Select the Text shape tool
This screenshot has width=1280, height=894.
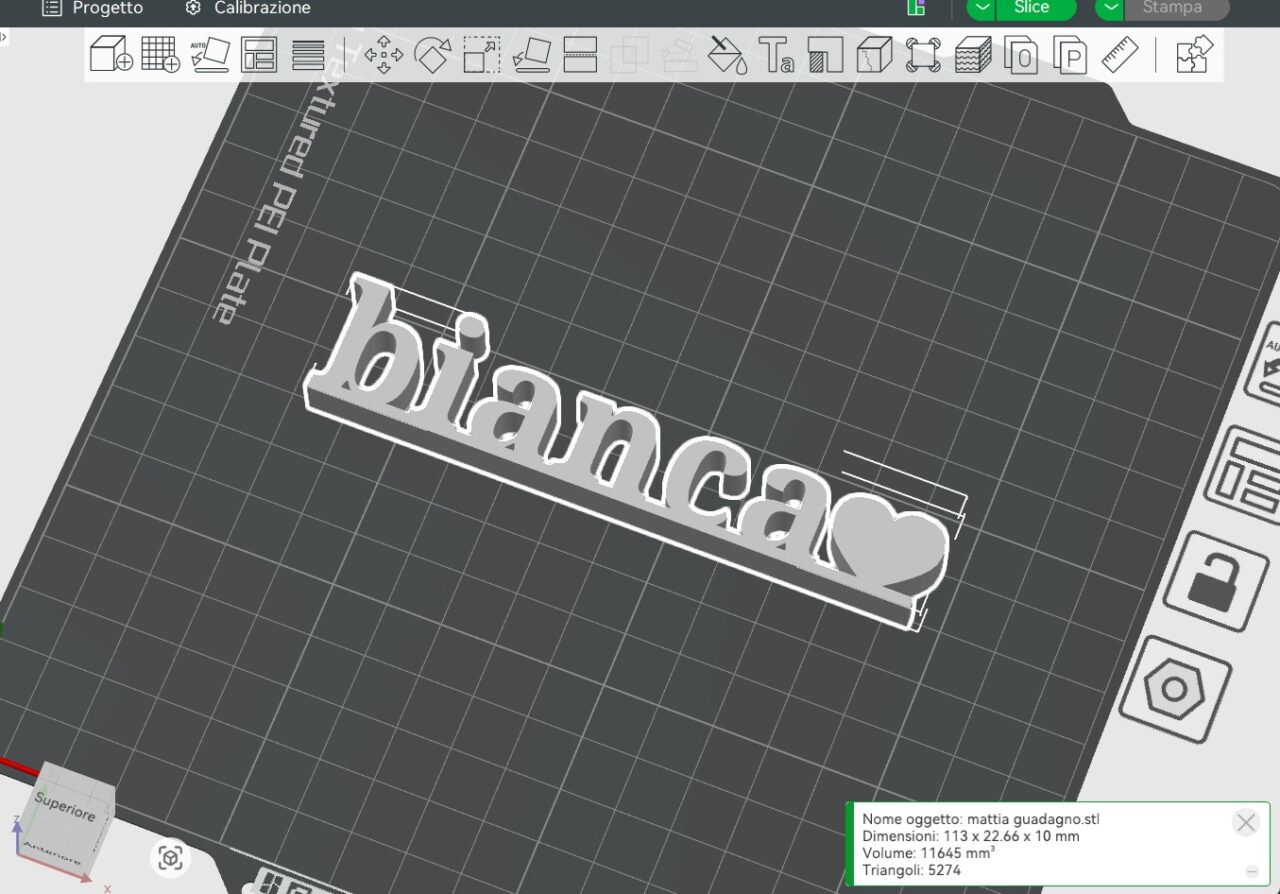tap(776, 55)
